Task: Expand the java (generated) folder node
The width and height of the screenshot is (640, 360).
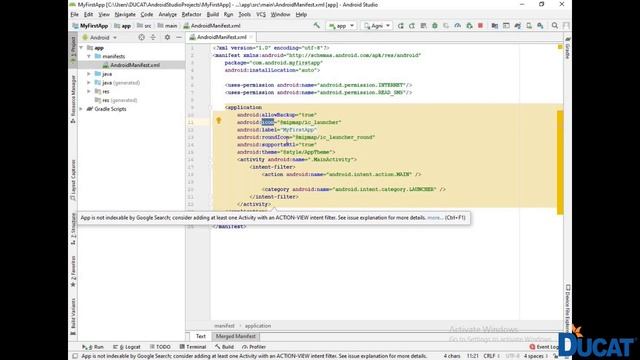Action: (x=89, y=82)
